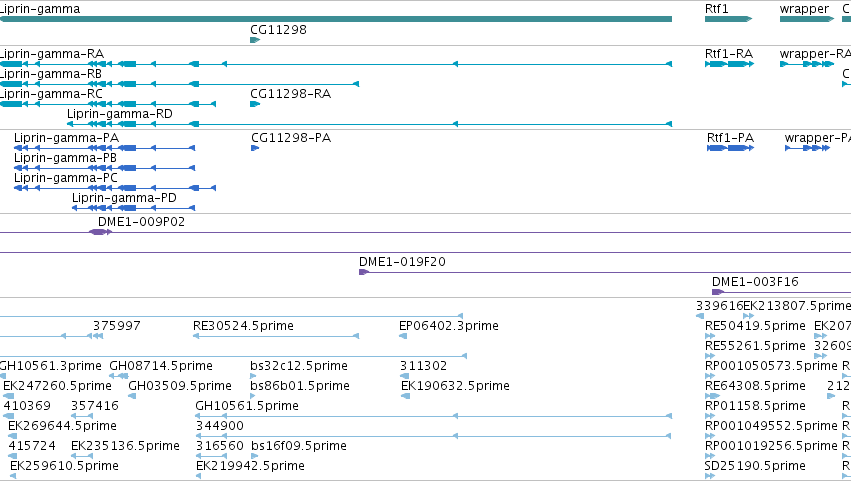This screenshot has height=481, width=851.
Task: Select the Liprin-gamma-PB protein feature
Action: tap(104, 168)
